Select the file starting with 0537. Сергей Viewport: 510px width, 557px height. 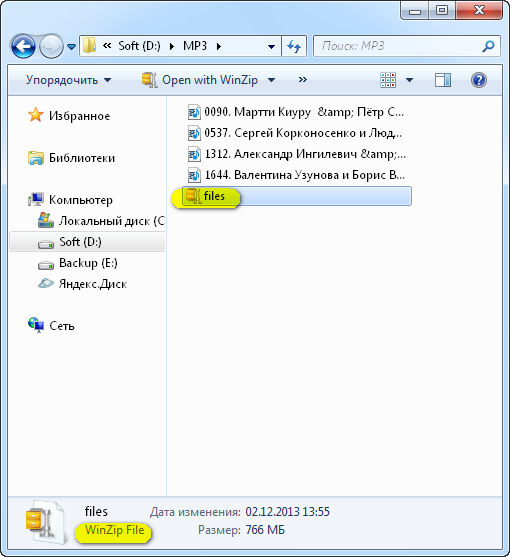coord(295,133)
